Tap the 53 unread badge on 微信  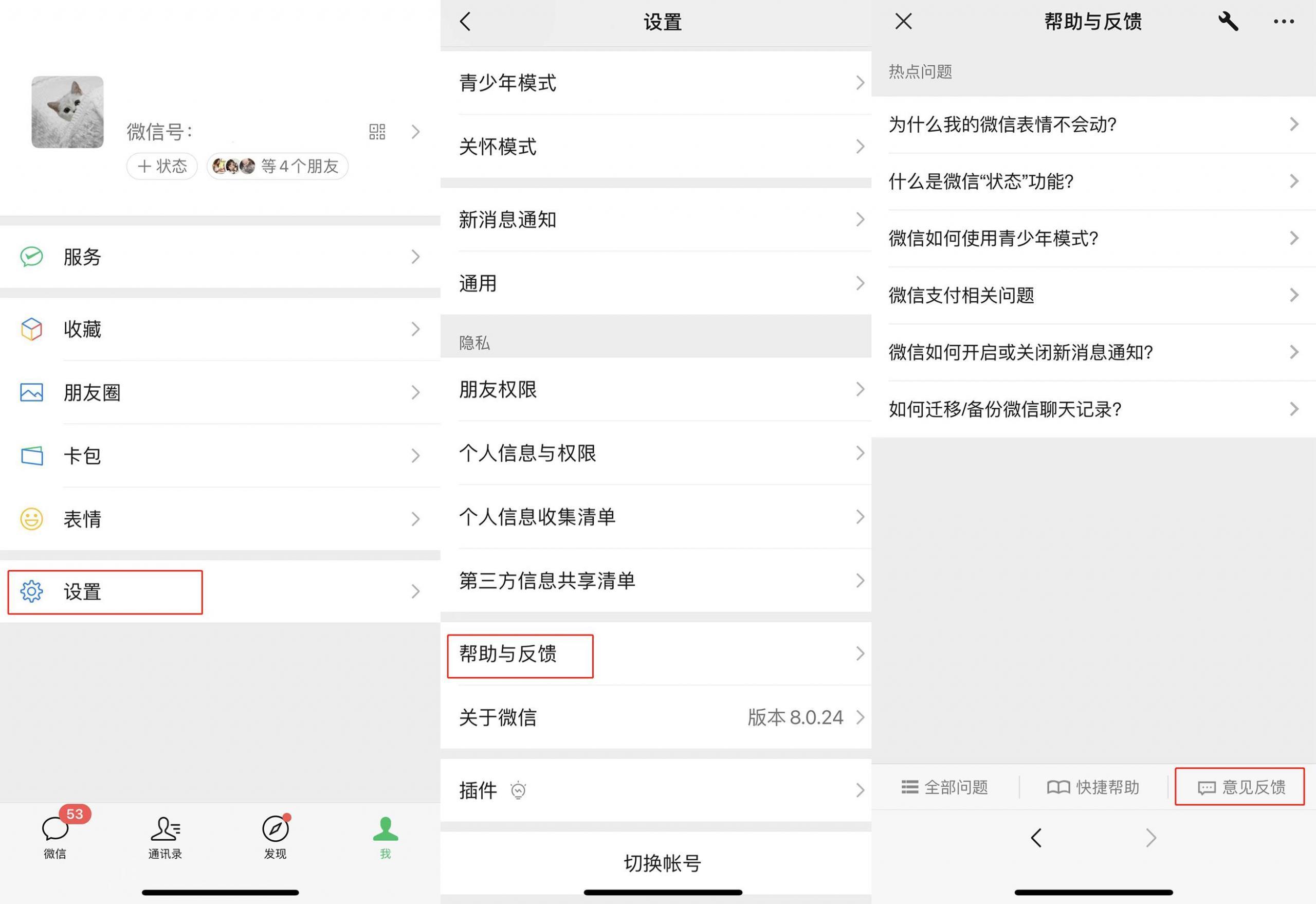coord(75,814)
